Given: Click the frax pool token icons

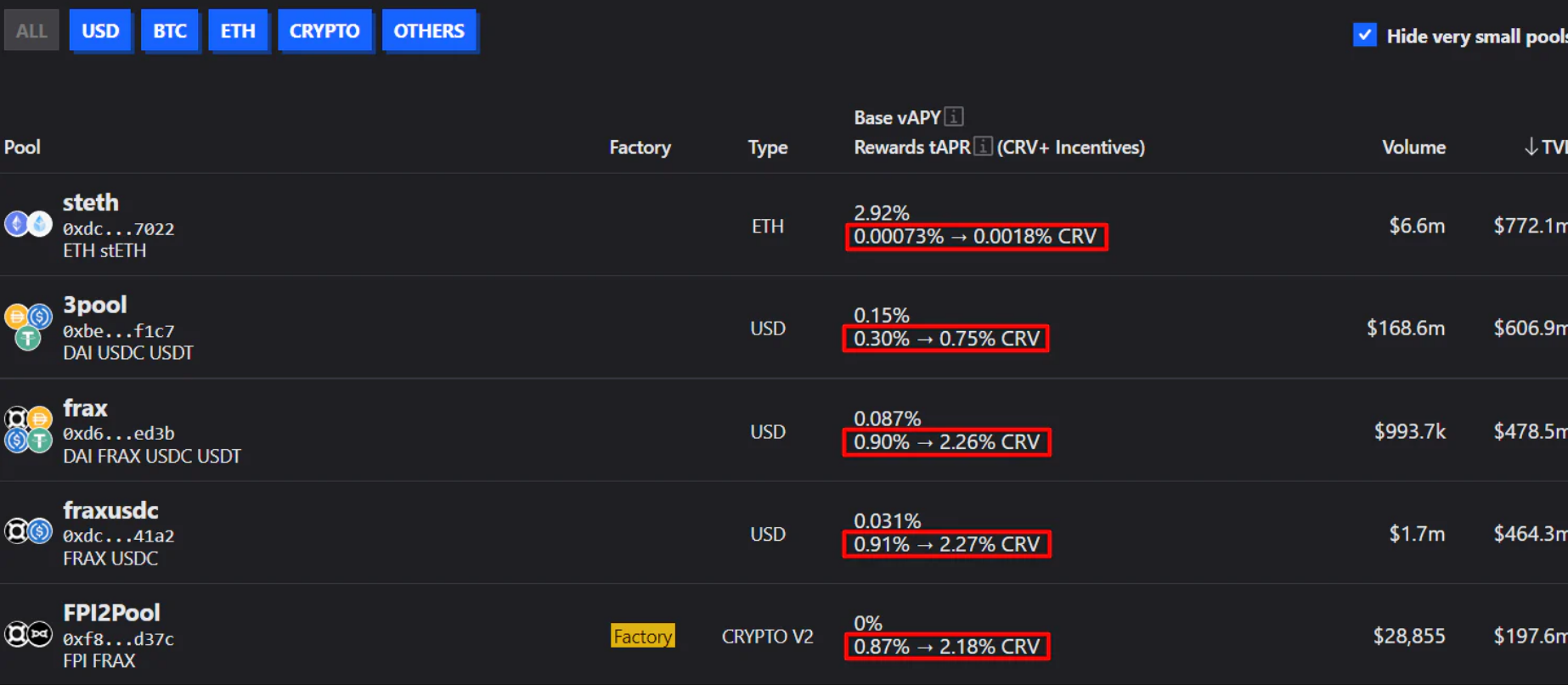Looking at the screenshot, I should [28, 430].
